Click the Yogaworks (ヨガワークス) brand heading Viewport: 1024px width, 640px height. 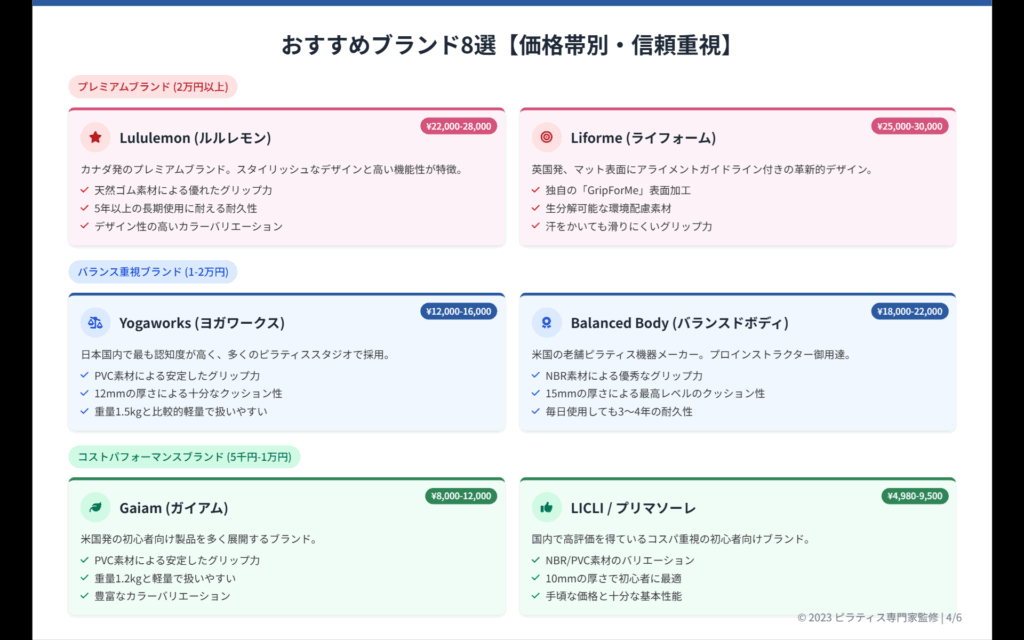pyautogui.click(x=202, y=323)
